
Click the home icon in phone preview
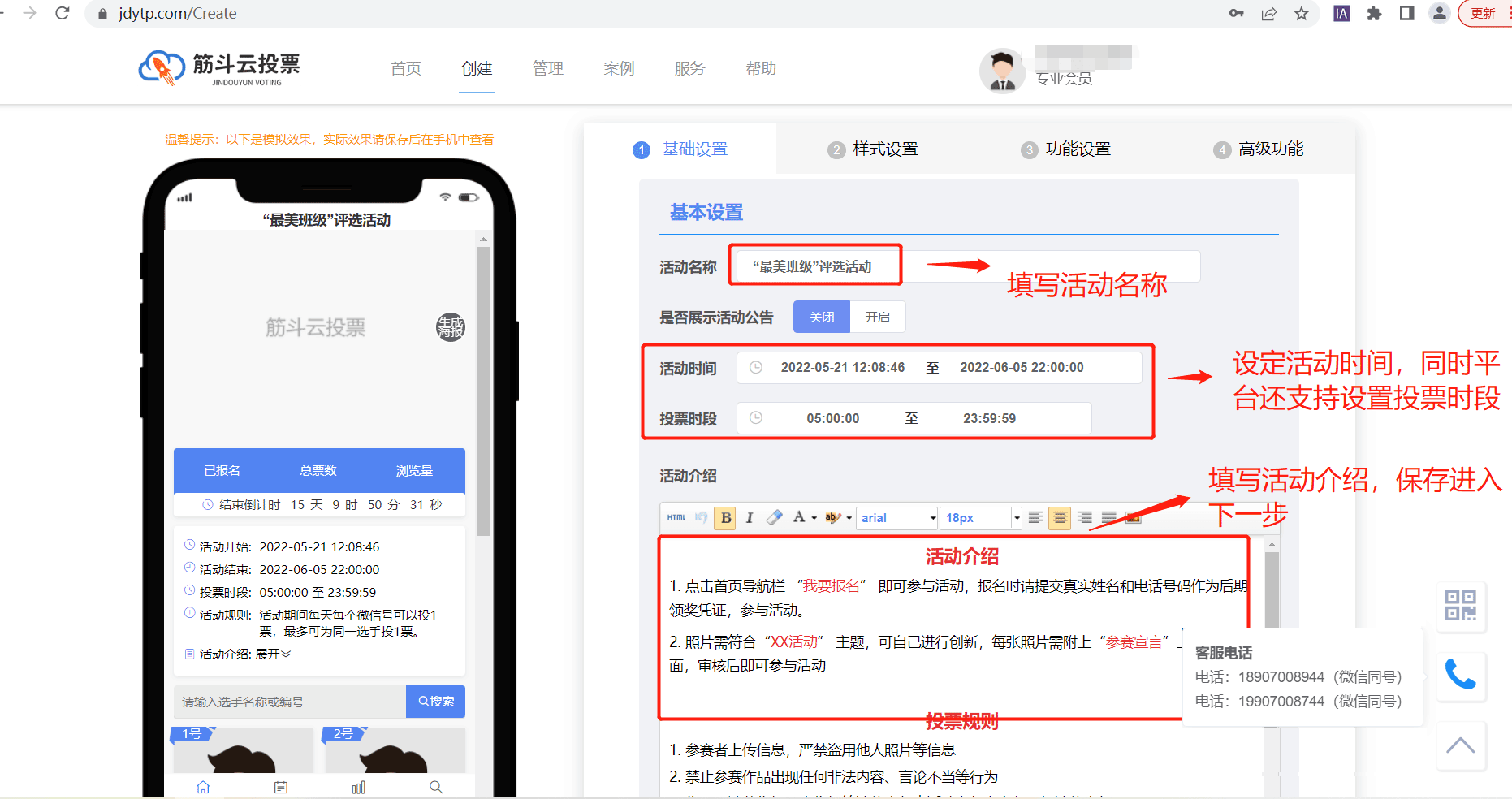(x=203, y=787)
